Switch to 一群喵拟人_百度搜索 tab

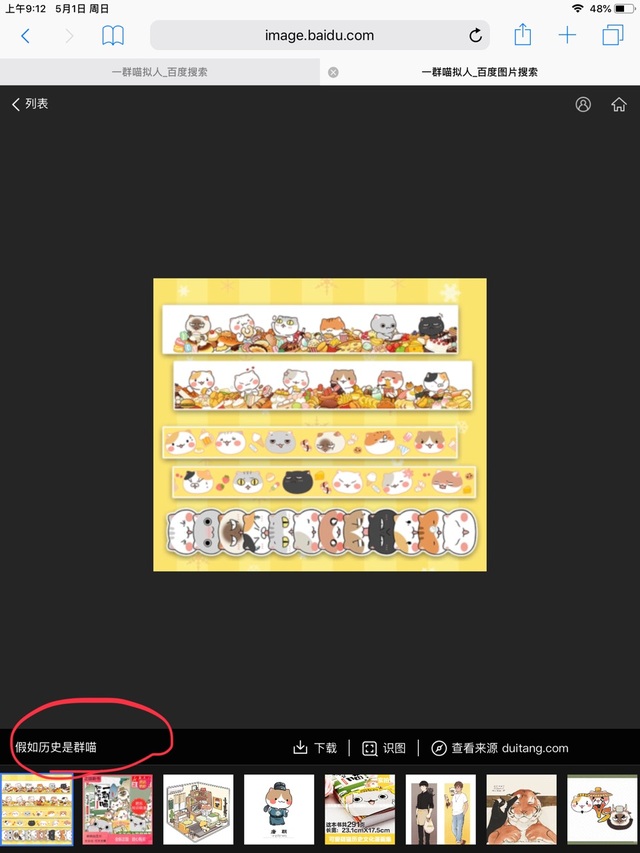pos(159,72)
